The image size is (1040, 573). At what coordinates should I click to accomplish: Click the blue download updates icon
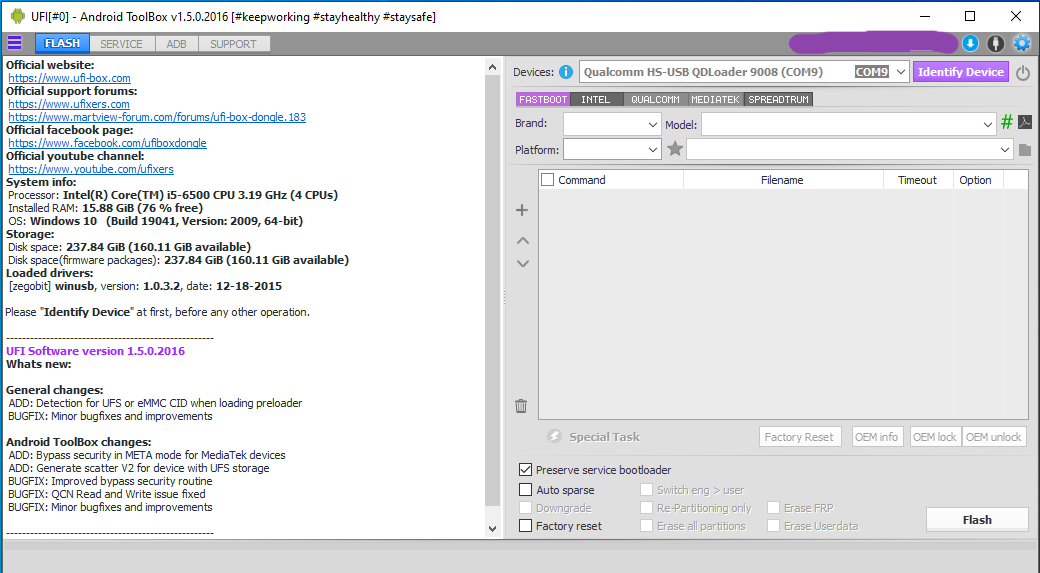click(970, 43)
